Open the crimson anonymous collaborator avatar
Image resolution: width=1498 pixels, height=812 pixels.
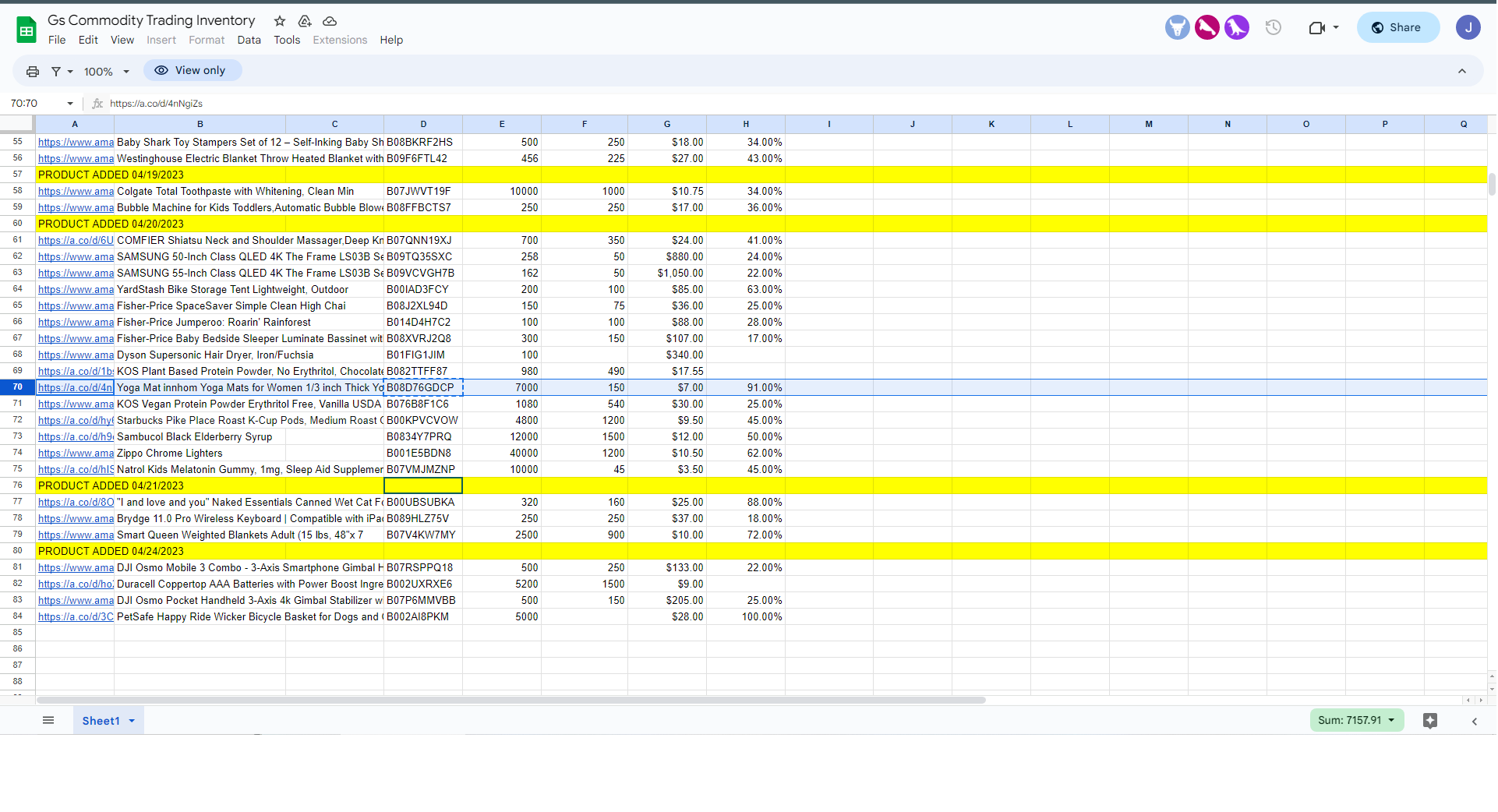1207,28
